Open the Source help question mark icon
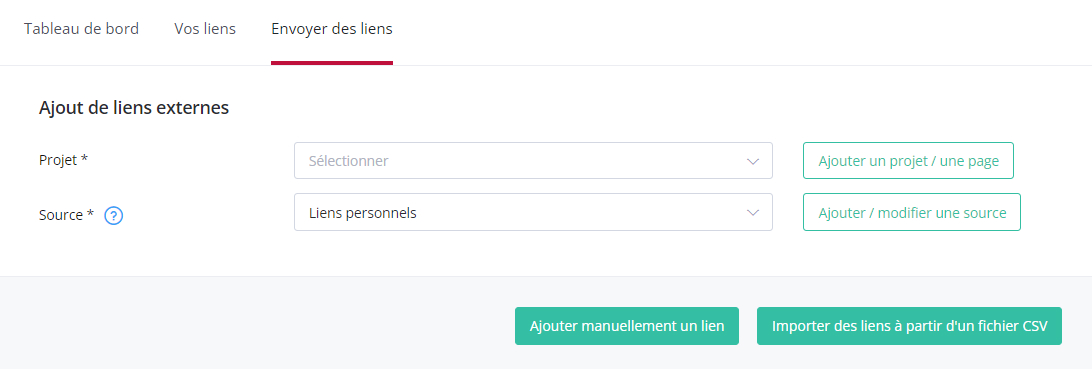Screen dimensions: 1092x369 coord(114,216)
